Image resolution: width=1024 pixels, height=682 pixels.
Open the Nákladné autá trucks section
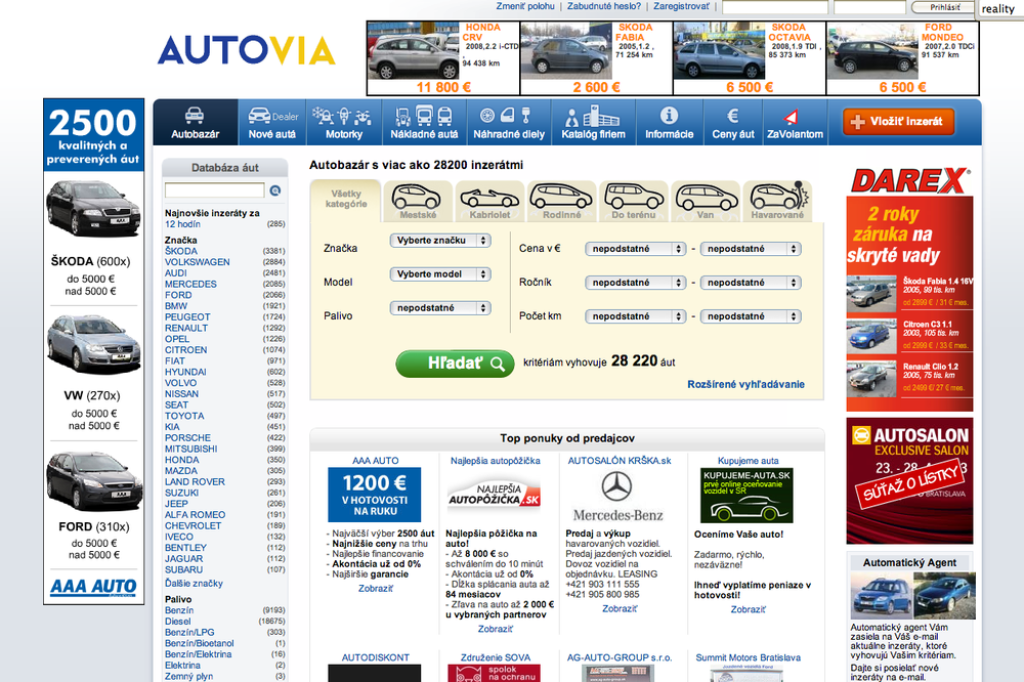(424, 122)
